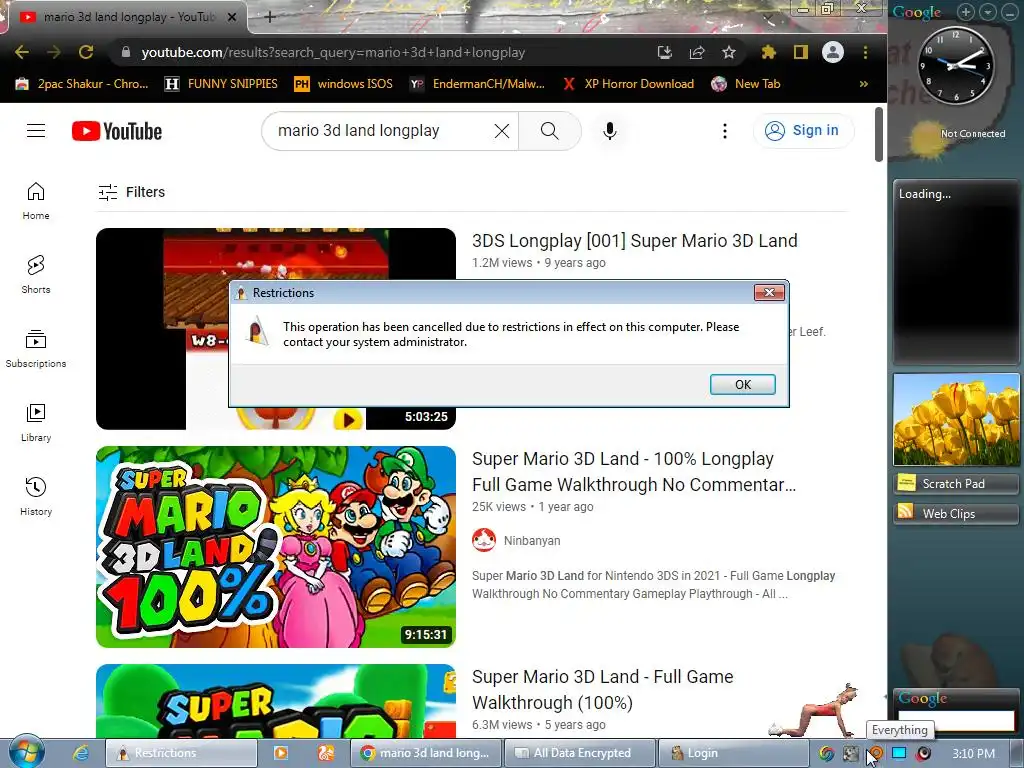Viewport: 1024px width, 768px height.
Task: Click the YouTube search magnifier button
Action: [x=550, y=131]
